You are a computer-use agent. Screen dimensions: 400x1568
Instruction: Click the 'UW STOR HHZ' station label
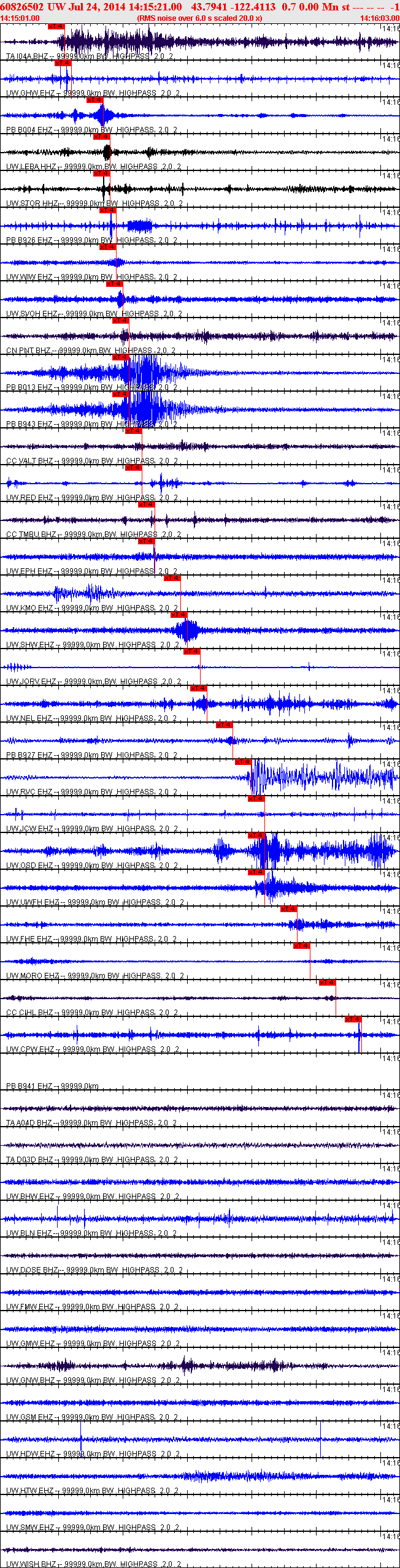(32, 204)
